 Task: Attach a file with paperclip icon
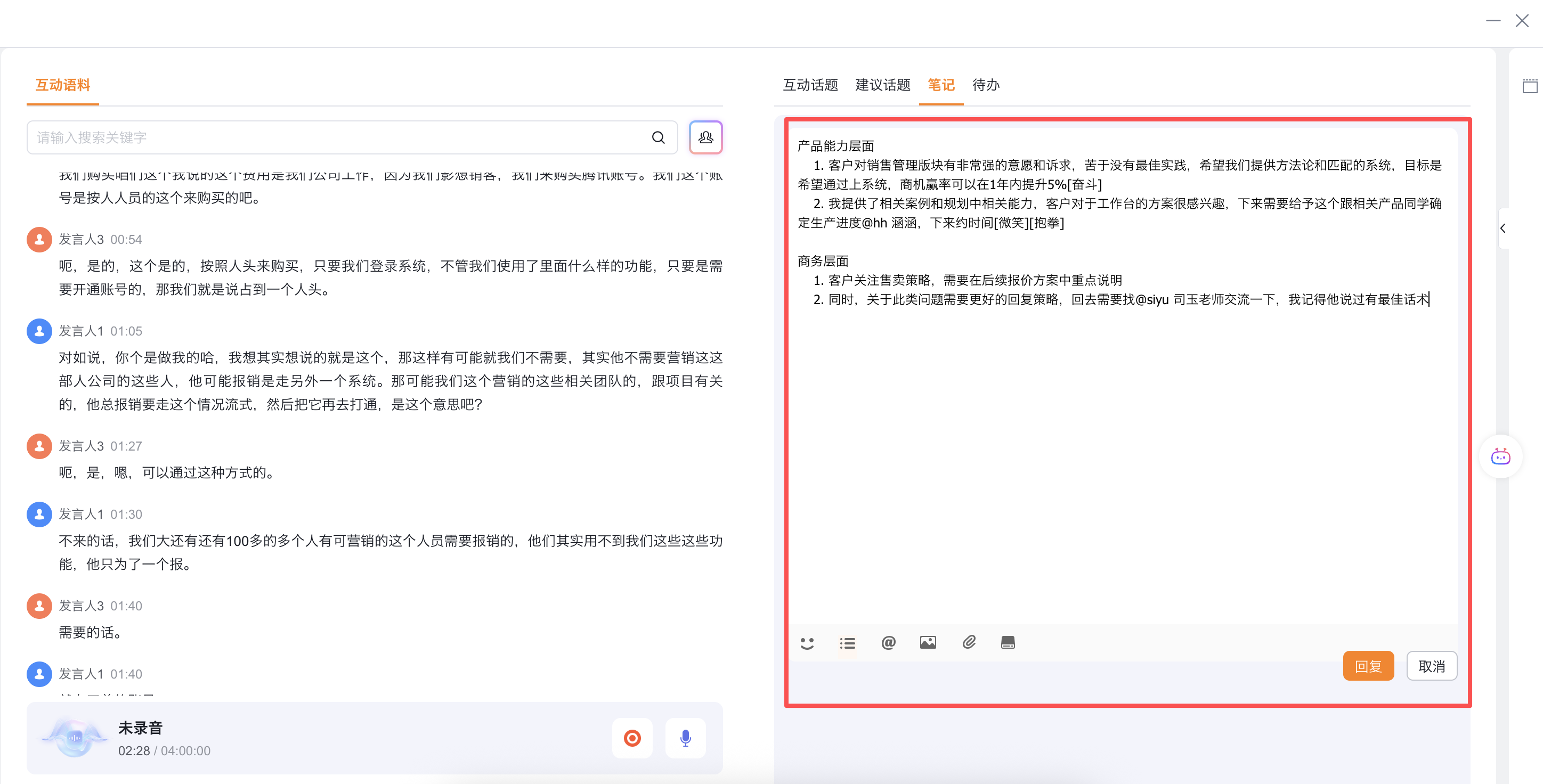pyautogui.click(x=969, y=643)
